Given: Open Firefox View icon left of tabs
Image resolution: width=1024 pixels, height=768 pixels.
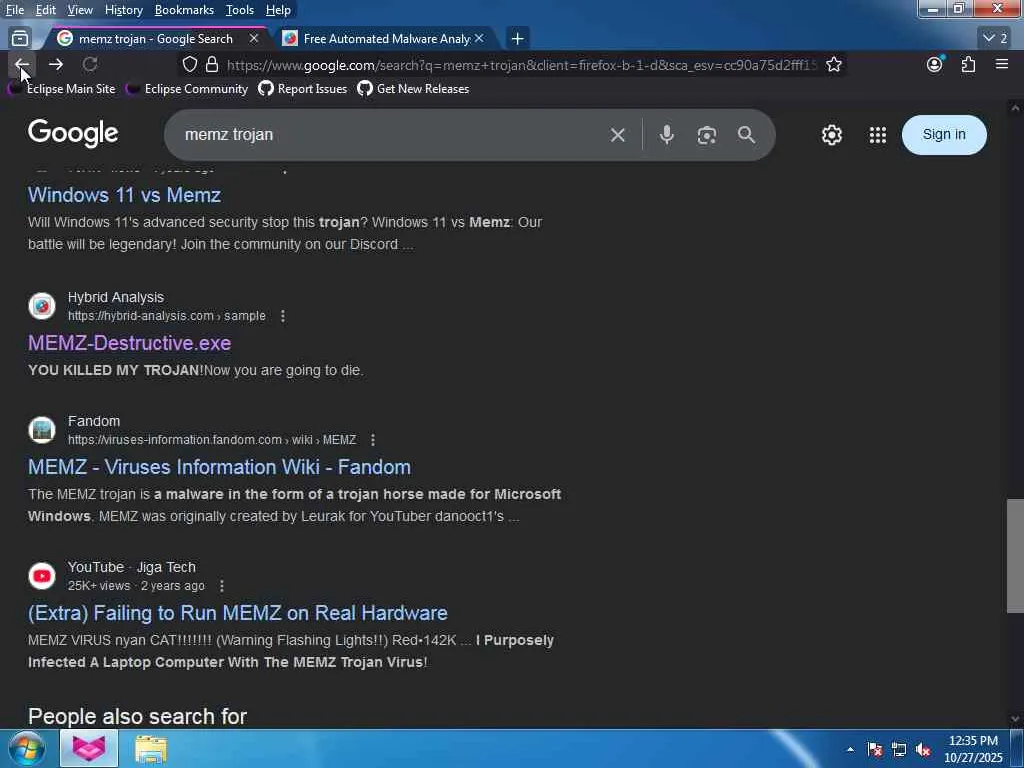Looking at the screenshot, I should tap(20, 39).
